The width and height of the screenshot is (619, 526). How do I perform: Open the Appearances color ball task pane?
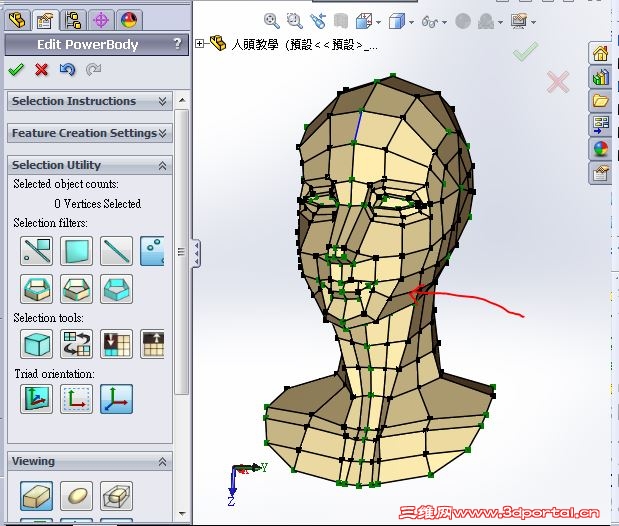coord(600,149)
